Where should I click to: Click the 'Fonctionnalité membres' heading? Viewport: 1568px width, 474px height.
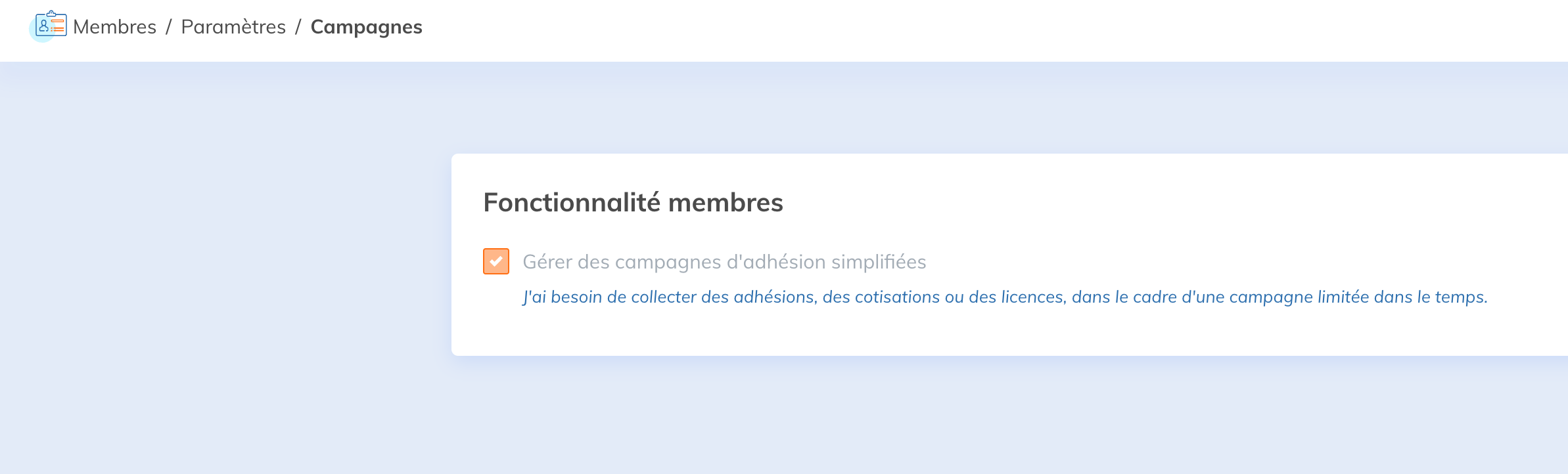633,202
